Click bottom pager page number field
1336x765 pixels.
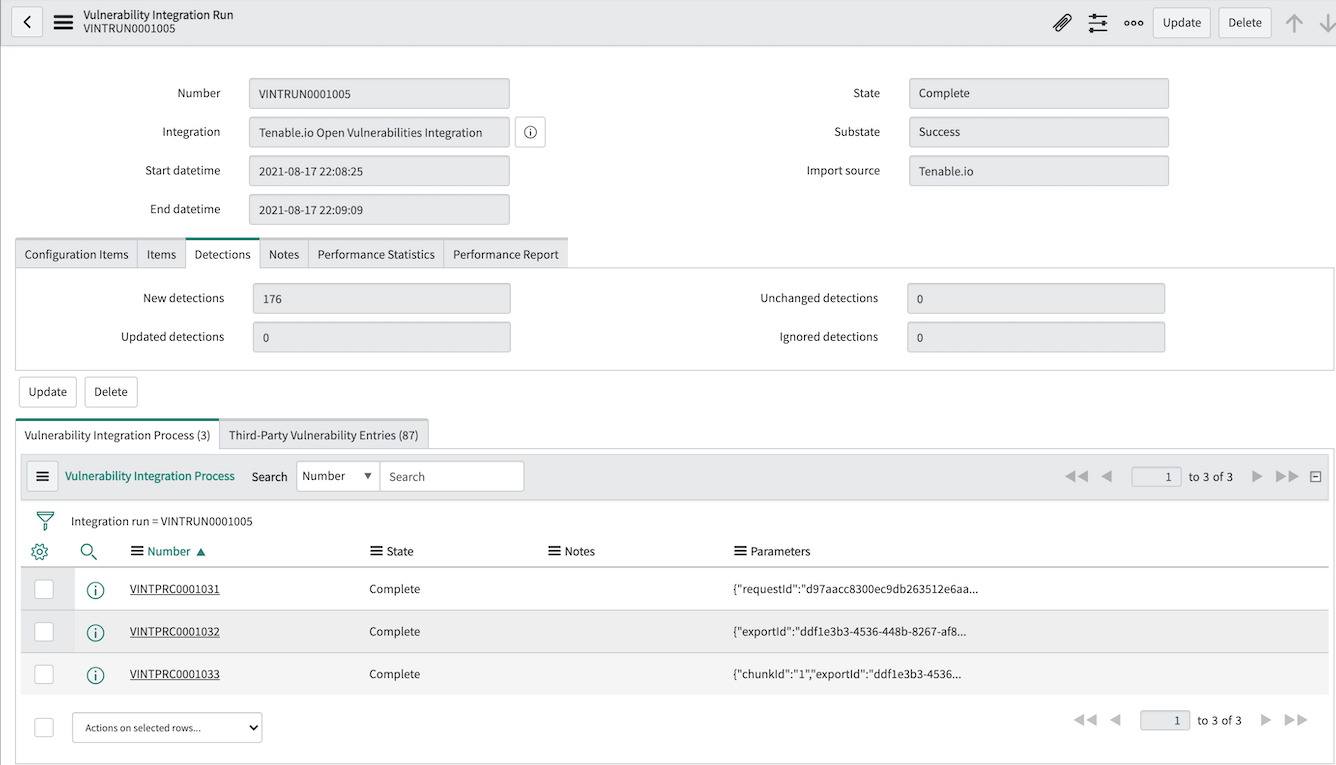pos(1165,720)
